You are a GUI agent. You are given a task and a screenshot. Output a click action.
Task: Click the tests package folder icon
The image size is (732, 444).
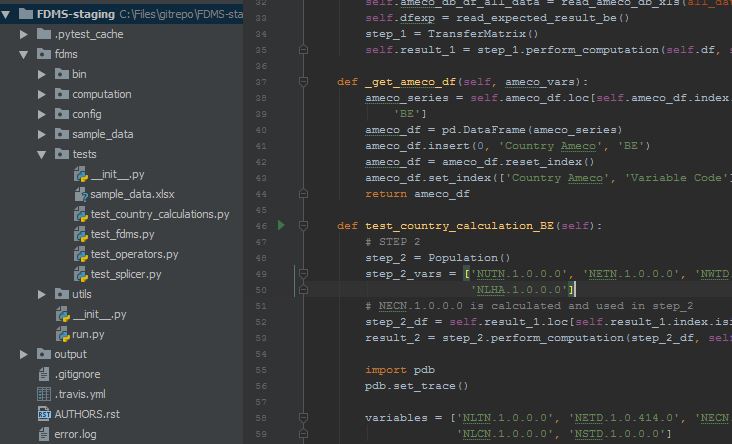tap(62, 154)
